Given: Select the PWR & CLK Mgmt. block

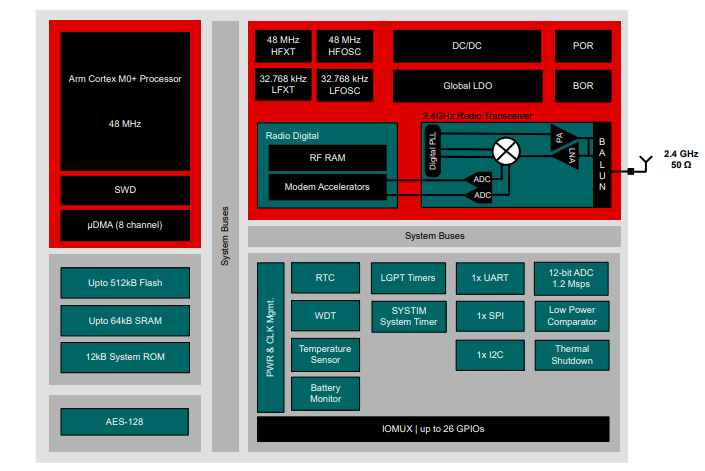Looking at the screenshot, I should coord(270,337).
